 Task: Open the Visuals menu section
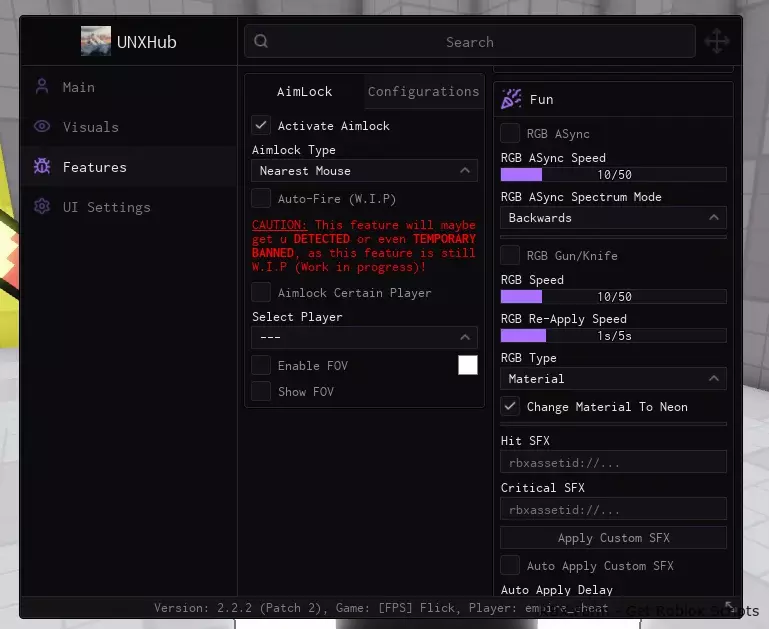[129, 126]
